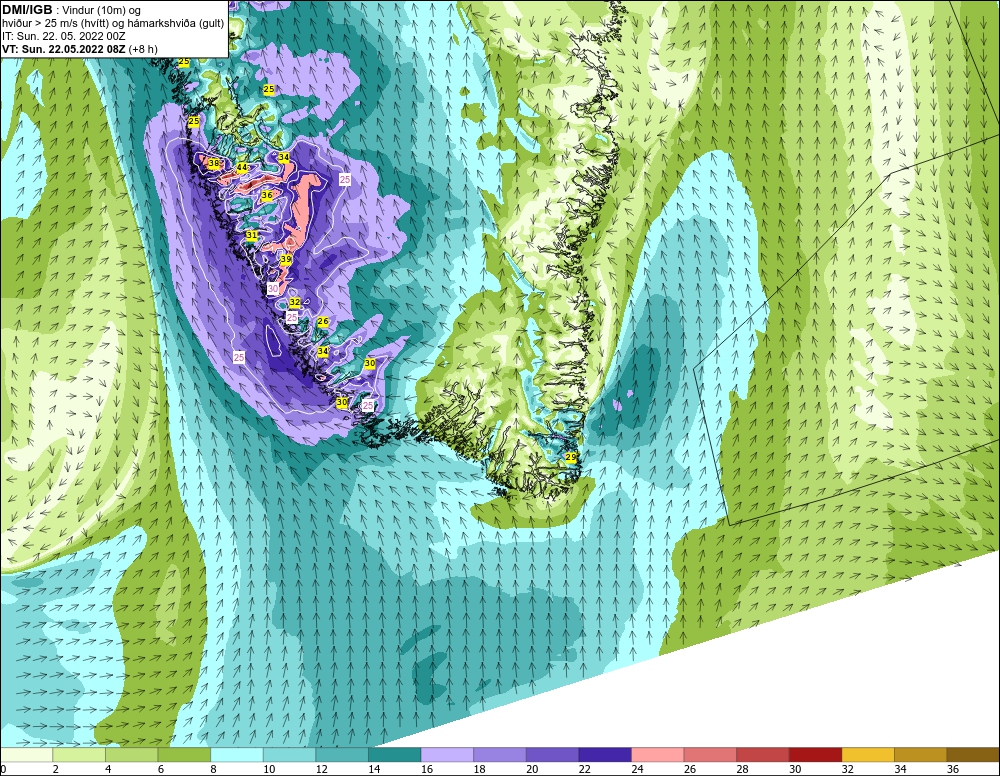Click the yellow gust label 39
The width and height of the screenshot is (1000, 776).
click(286, 259)
